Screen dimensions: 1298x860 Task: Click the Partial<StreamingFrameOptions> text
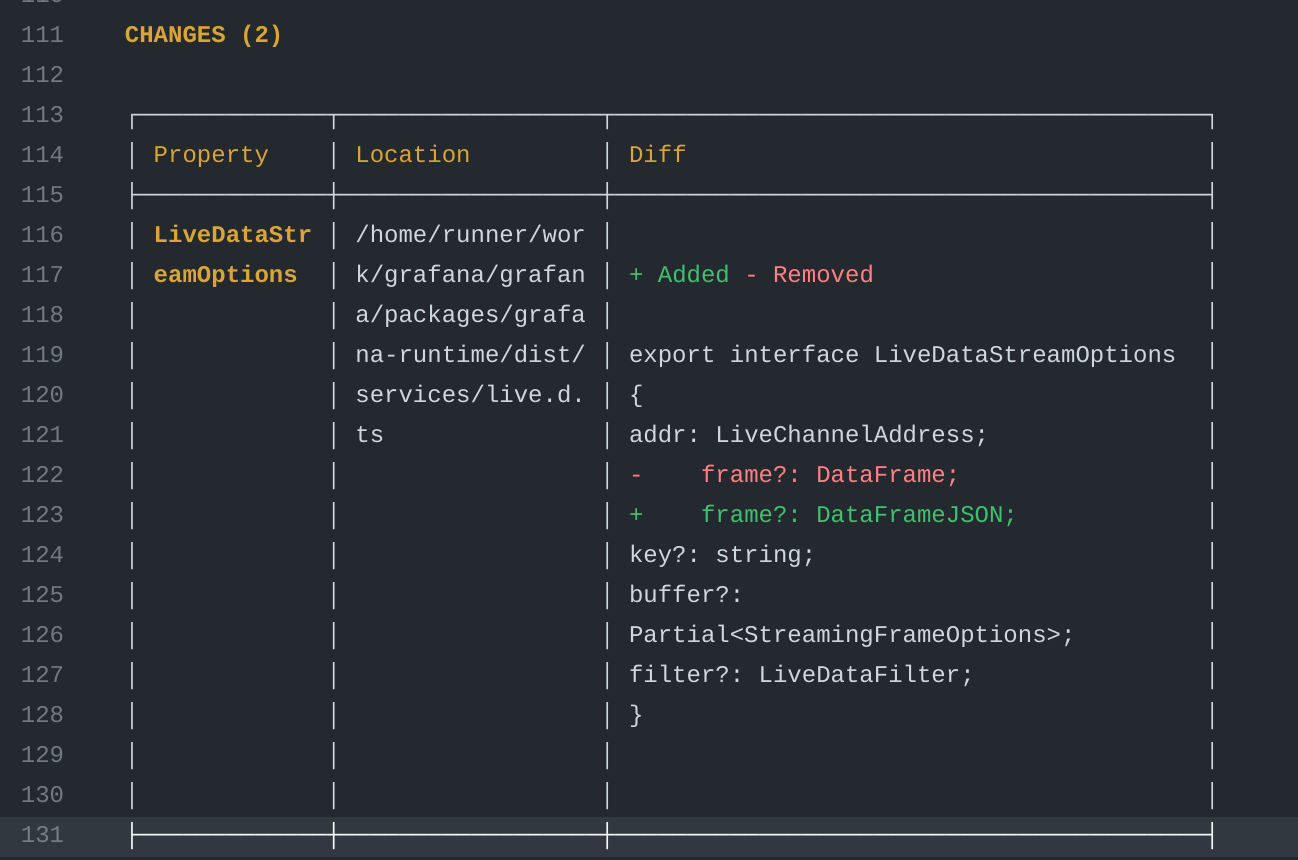(850, 634)
